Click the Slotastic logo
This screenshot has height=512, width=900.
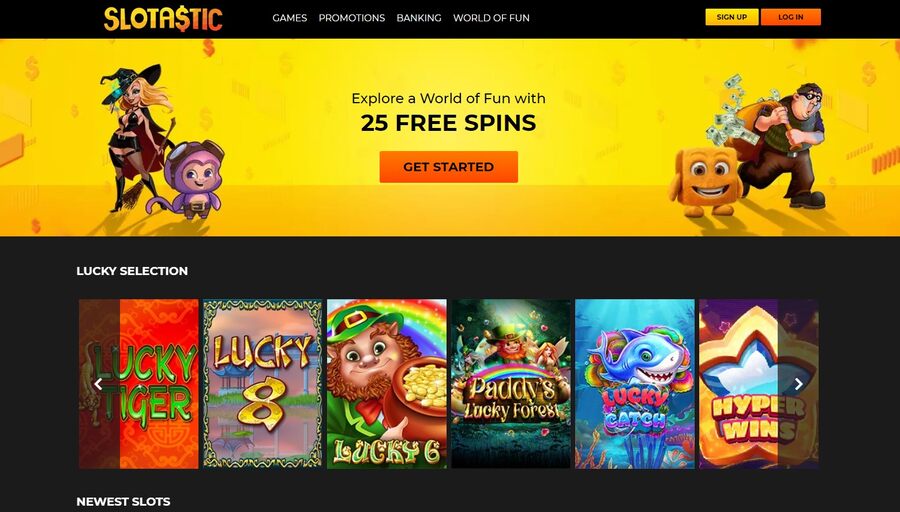163,18
